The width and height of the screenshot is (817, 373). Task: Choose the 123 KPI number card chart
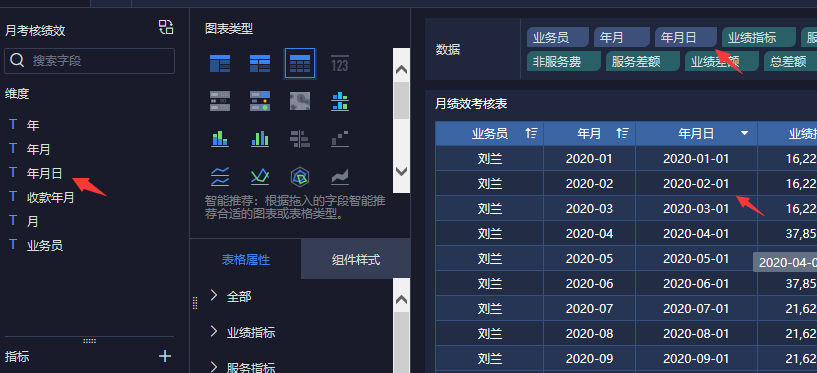[340, 64]
